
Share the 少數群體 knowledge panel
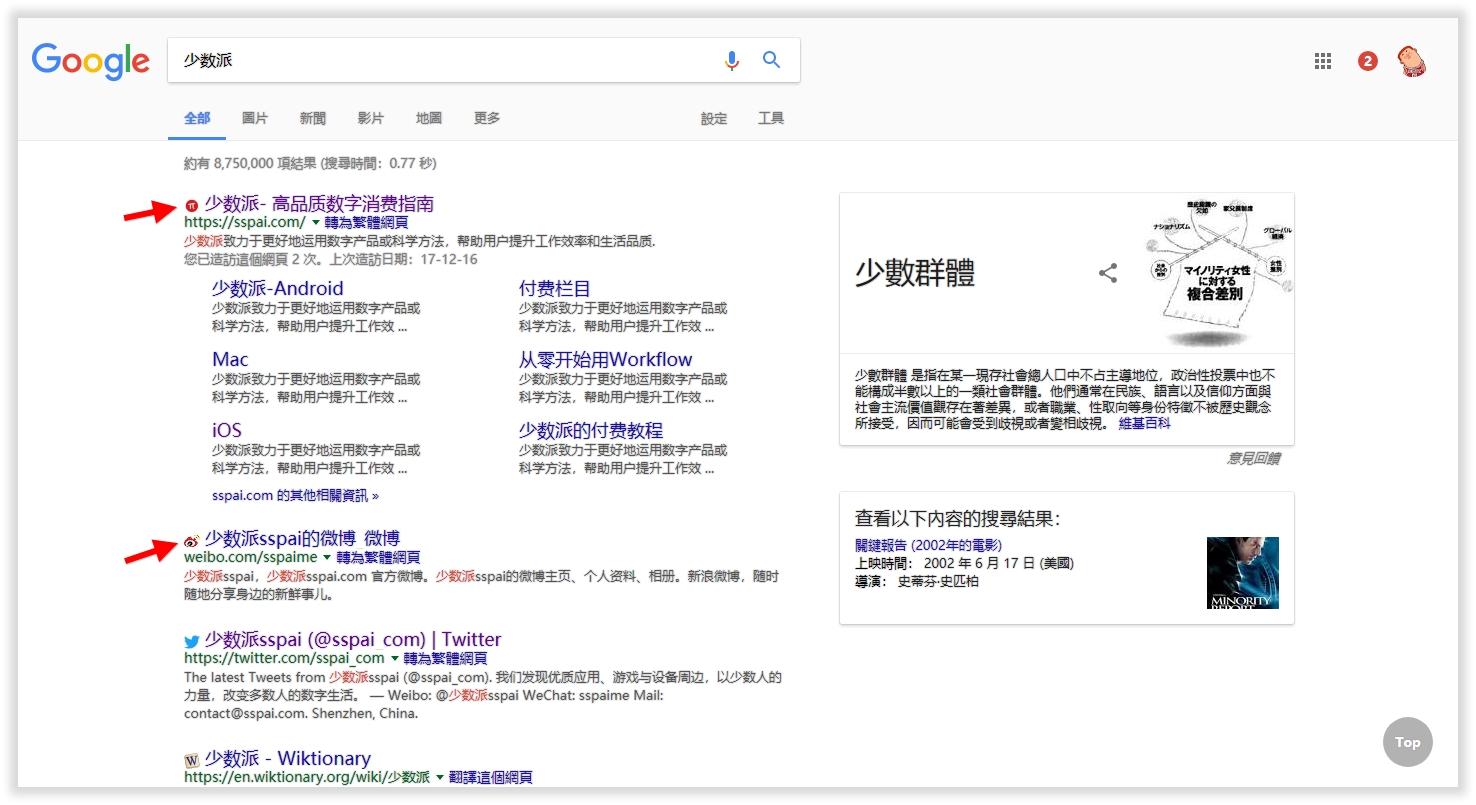[x=1108, y=273]
